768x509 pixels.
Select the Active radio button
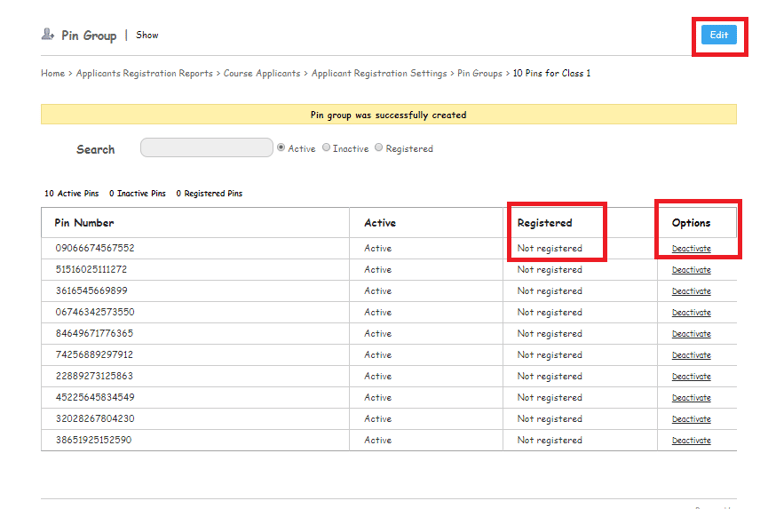click(x=281, y=147)
